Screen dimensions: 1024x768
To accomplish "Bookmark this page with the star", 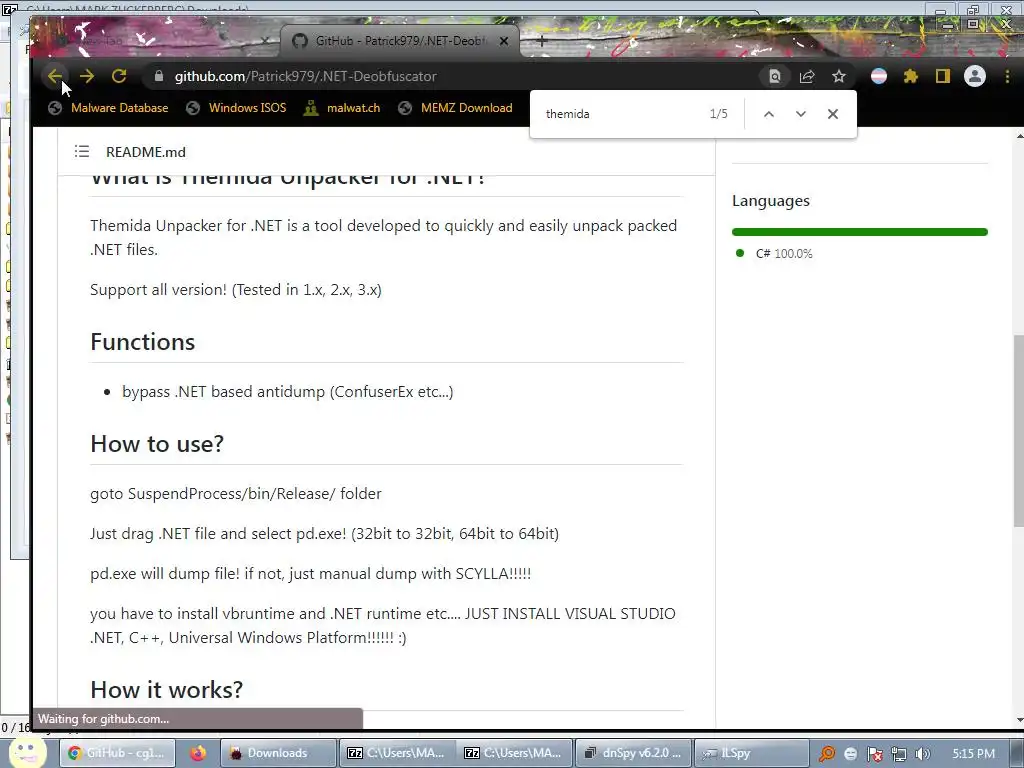I will [x=839, y=76].
